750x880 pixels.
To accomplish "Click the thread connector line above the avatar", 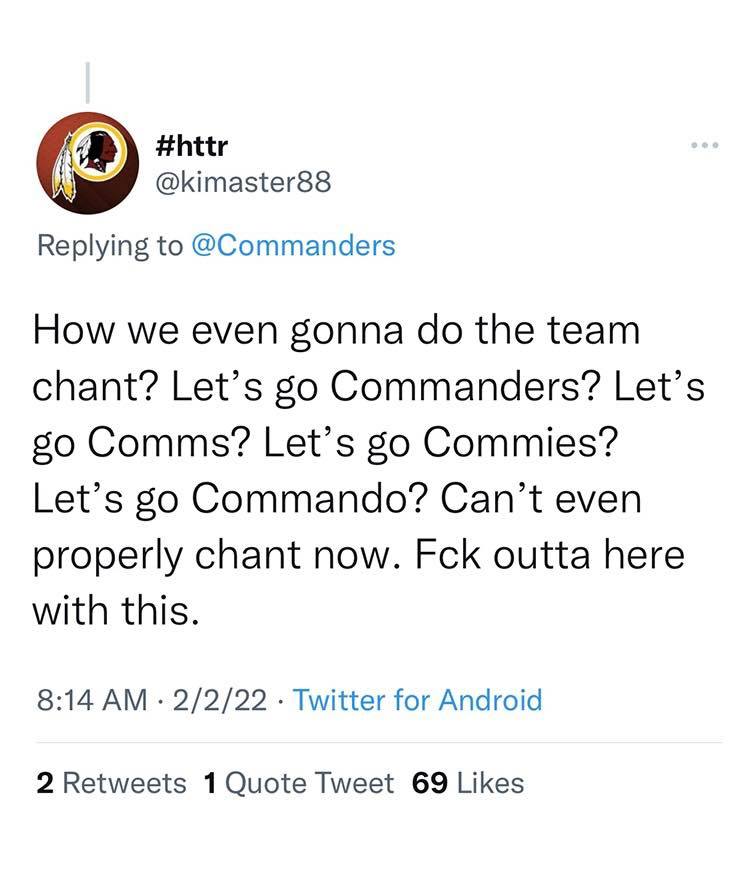I will (88, 82).
